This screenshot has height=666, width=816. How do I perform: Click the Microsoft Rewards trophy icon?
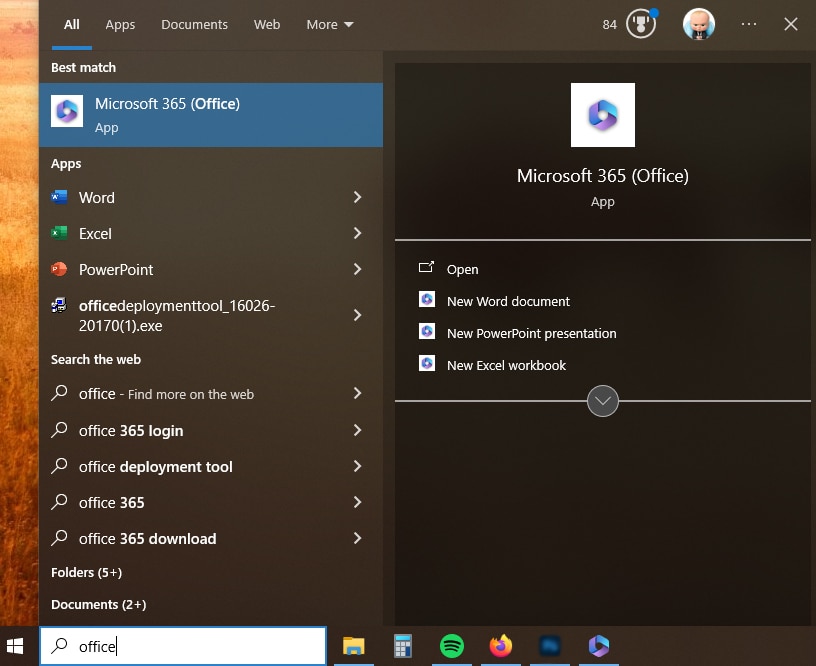(x=640, y=24)
